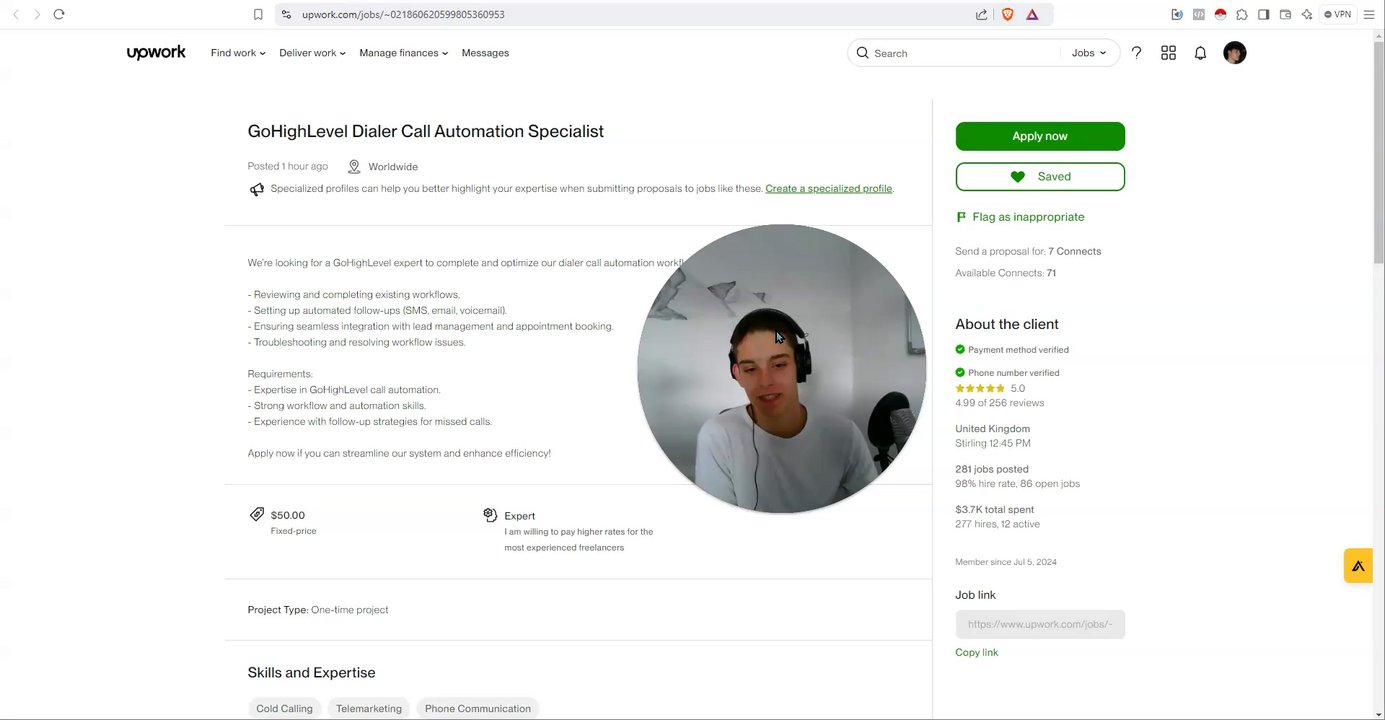Click the 4.99 of 256 reviews text
The height and width of the screenshot is (720, 1385).
point(1000,403)
